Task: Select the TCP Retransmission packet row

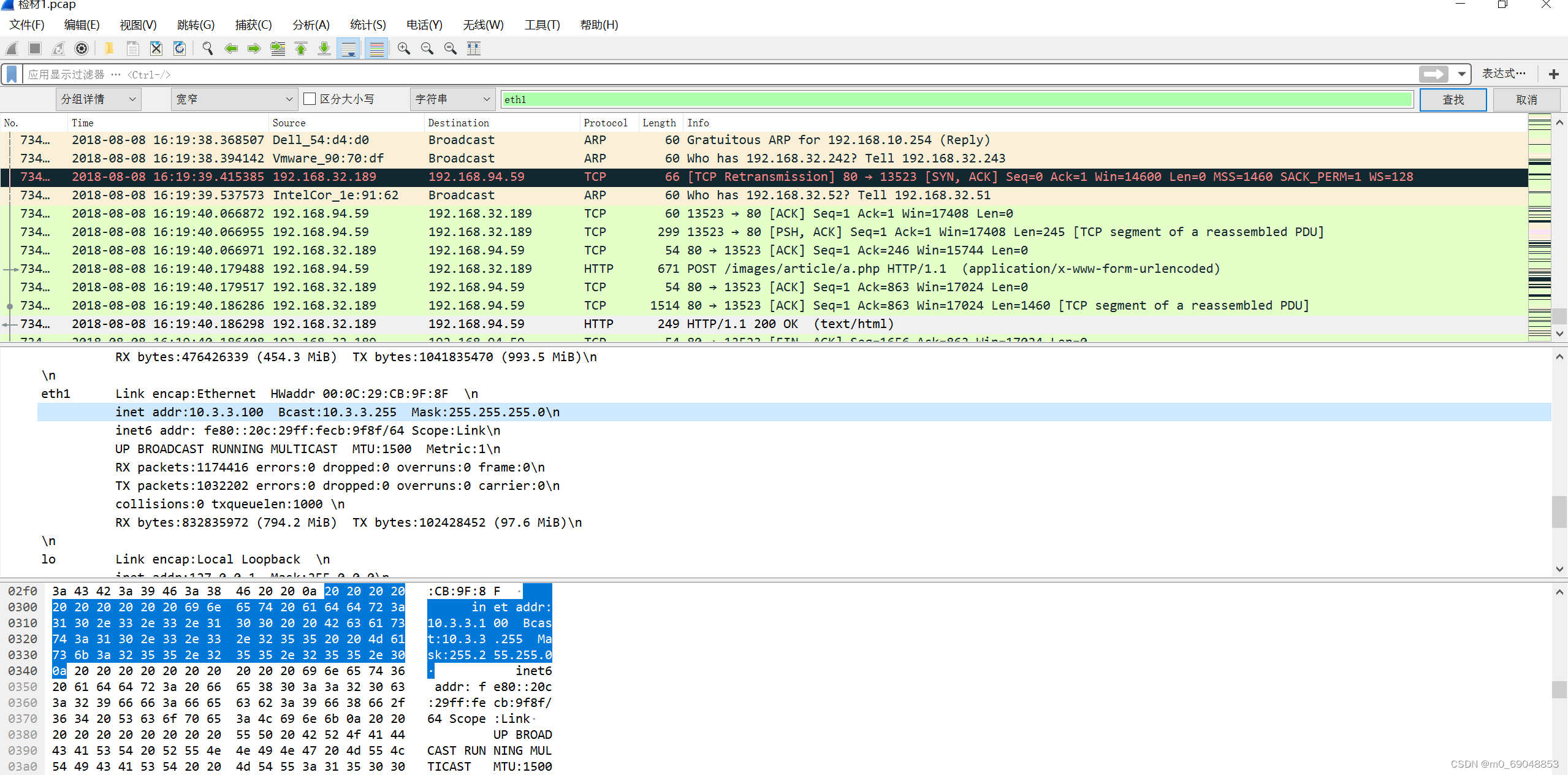Action: click(x=764, y=177)
